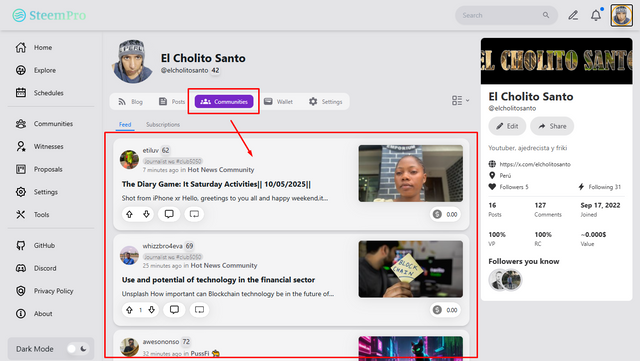
Task: Click the search magnifier icon
Action: [546, 15]
